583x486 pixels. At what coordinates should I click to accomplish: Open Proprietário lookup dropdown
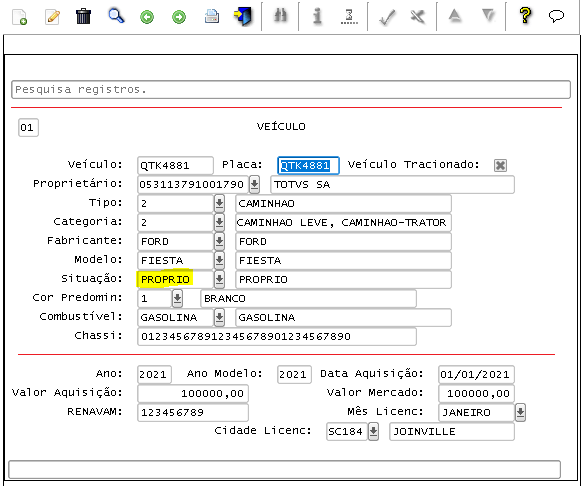pyautogui.click(x=254, y=184)
